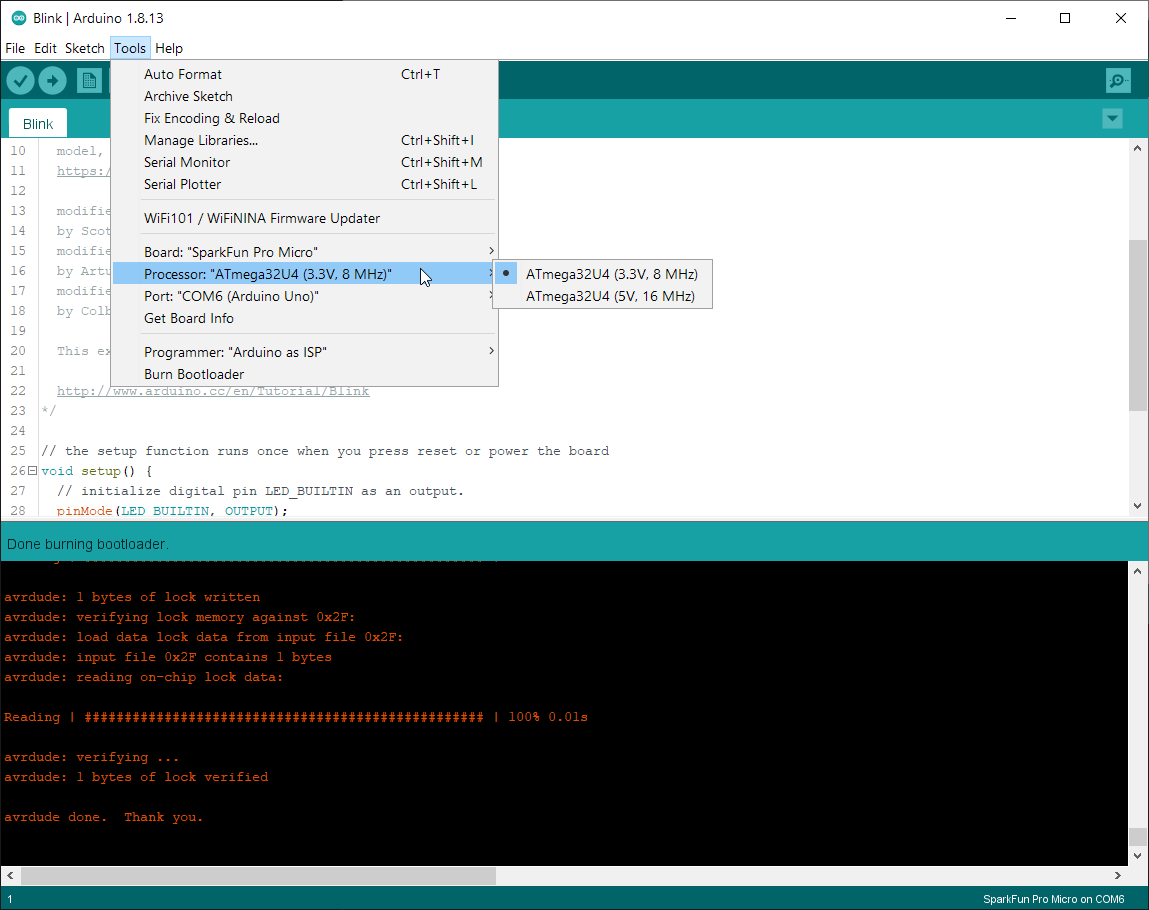Choose Archive Sketch
This screenshot has height=910, width=1149.
[x=305, y=96]
